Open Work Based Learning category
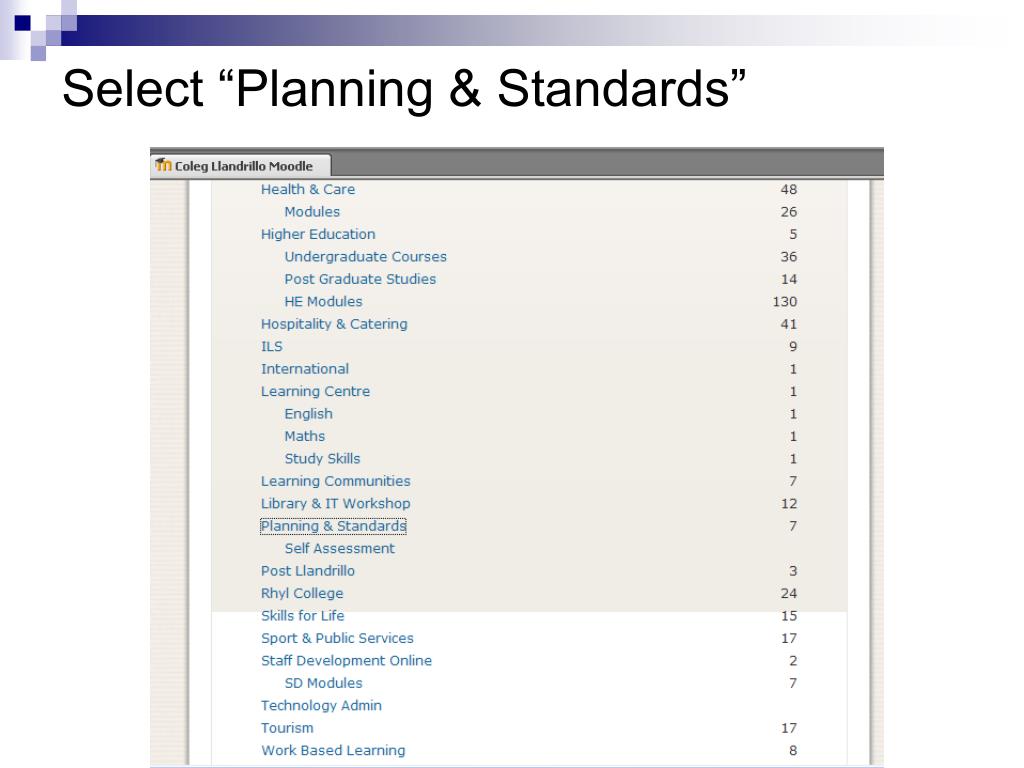This screenshot has width=1024, height=768. 333,750
